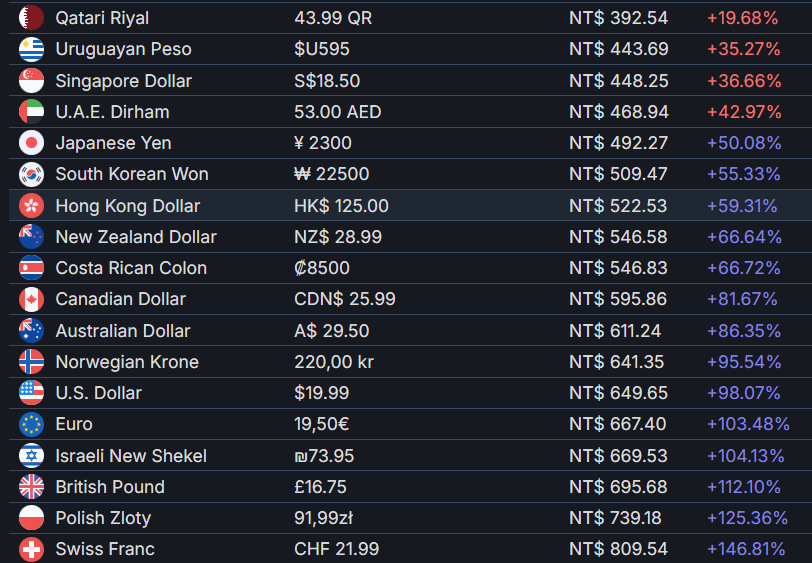Click the Norwegian flag icon
The image size is (812, 563).
[x=31, y=362]
